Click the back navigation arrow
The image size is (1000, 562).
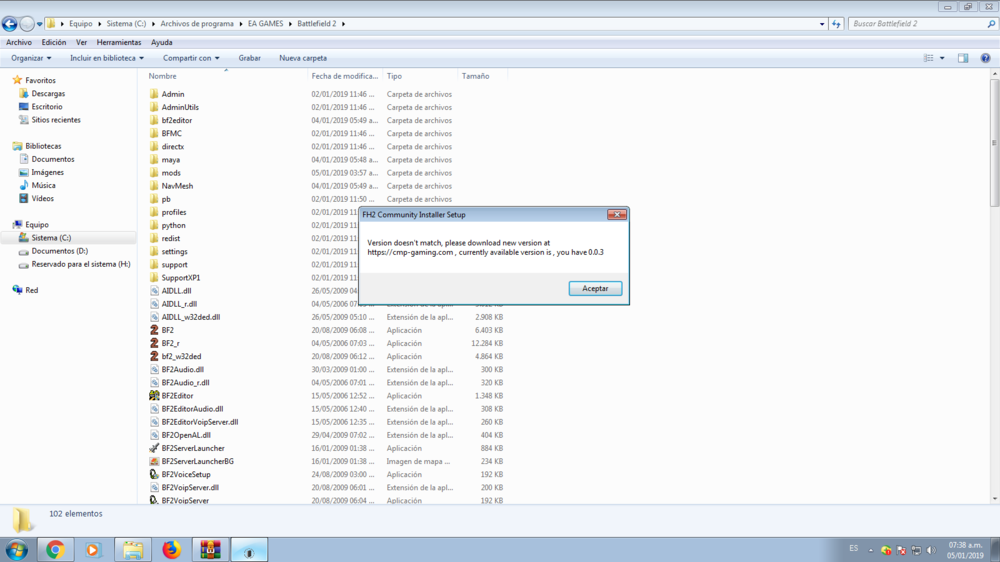[x=10, y=24]
